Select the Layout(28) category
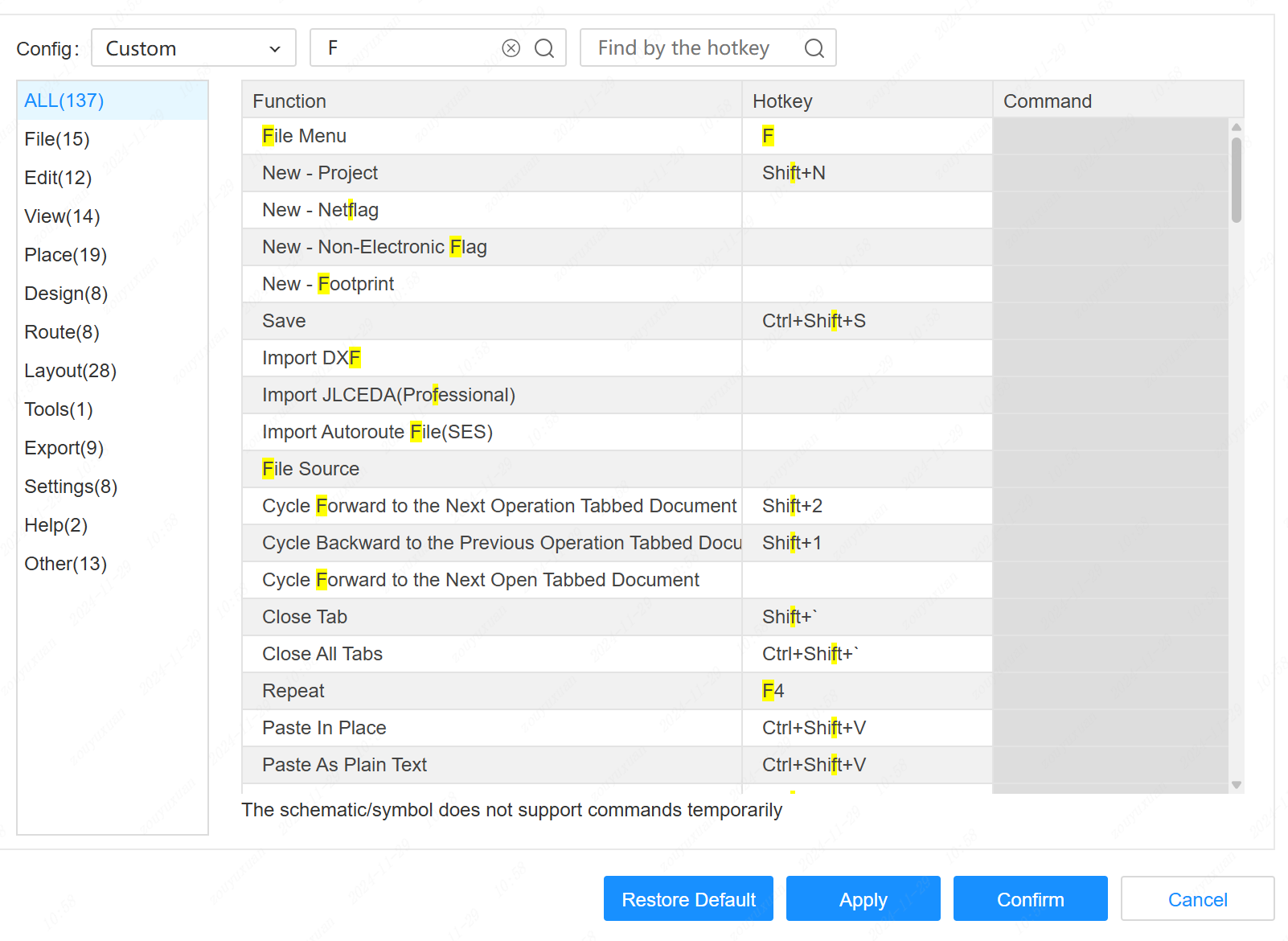This screenshot has height=941, width=1288. point(71,371)
